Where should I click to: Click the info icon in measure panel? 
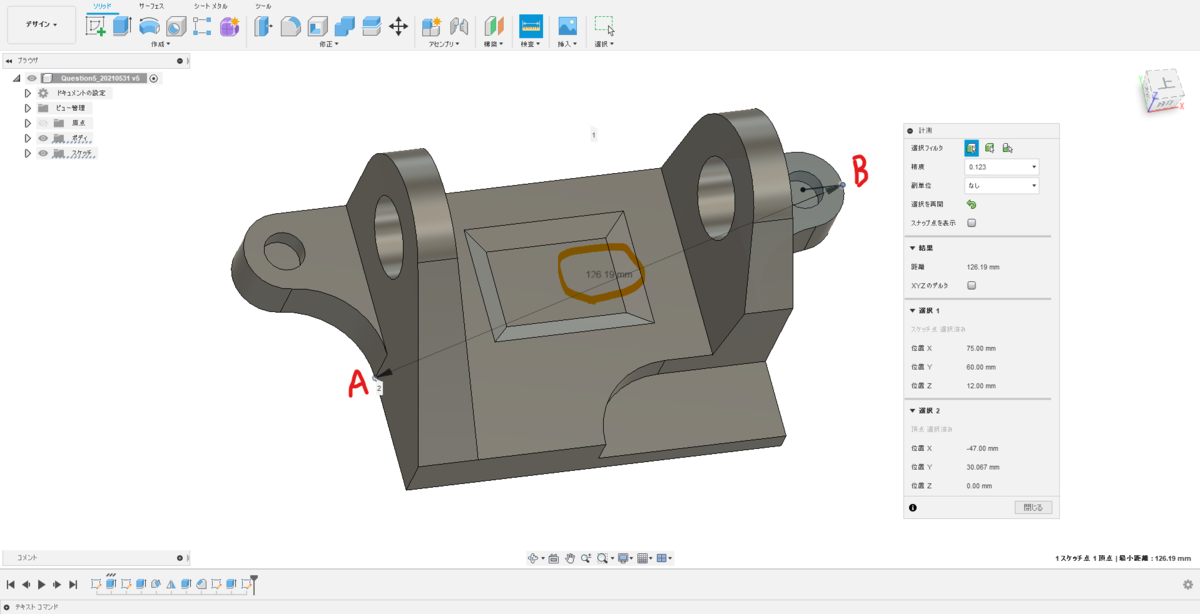pos(913,508)
